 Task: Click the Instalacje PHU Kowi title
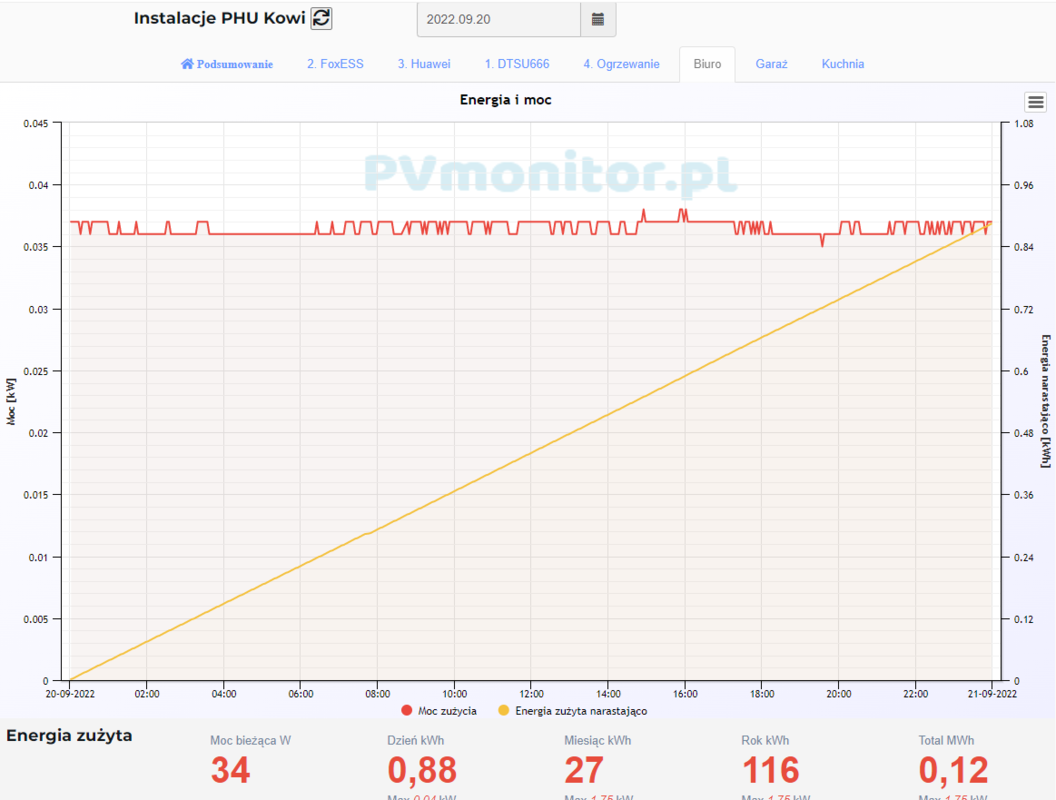click(x=219, y=18)
